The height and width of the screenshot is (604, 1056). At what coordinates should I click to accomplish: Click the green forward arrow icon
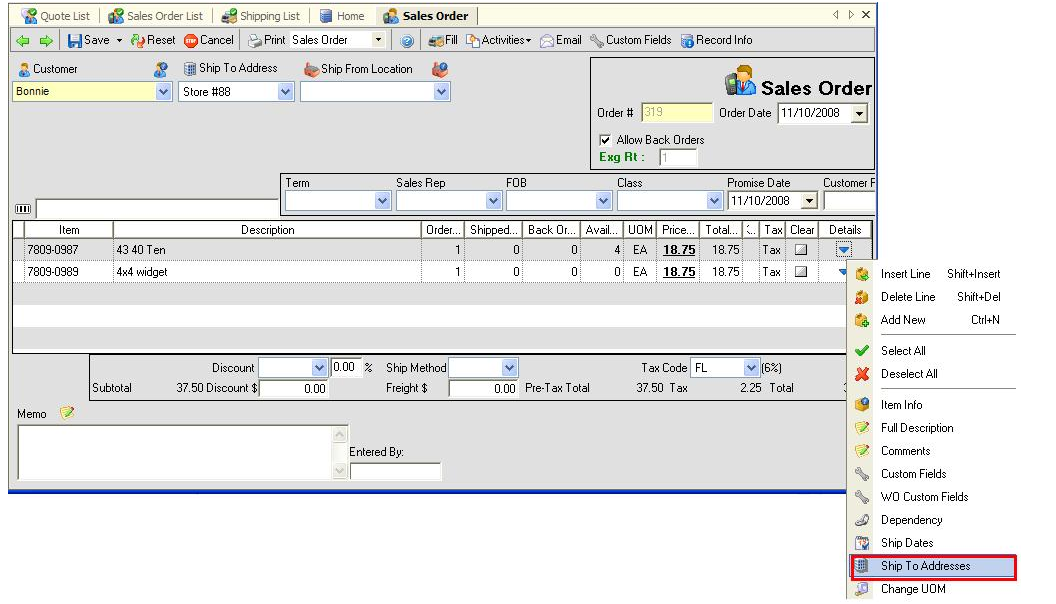(46, 41)
